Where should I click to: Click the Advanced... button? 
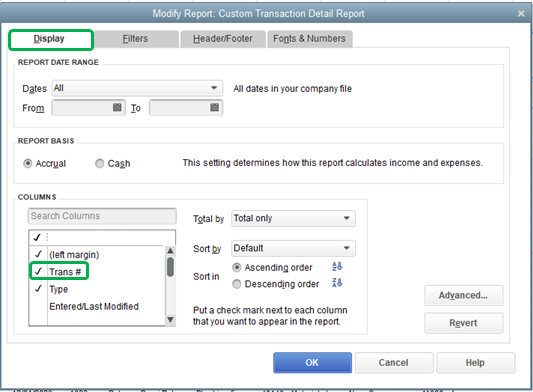coord(464,295)
